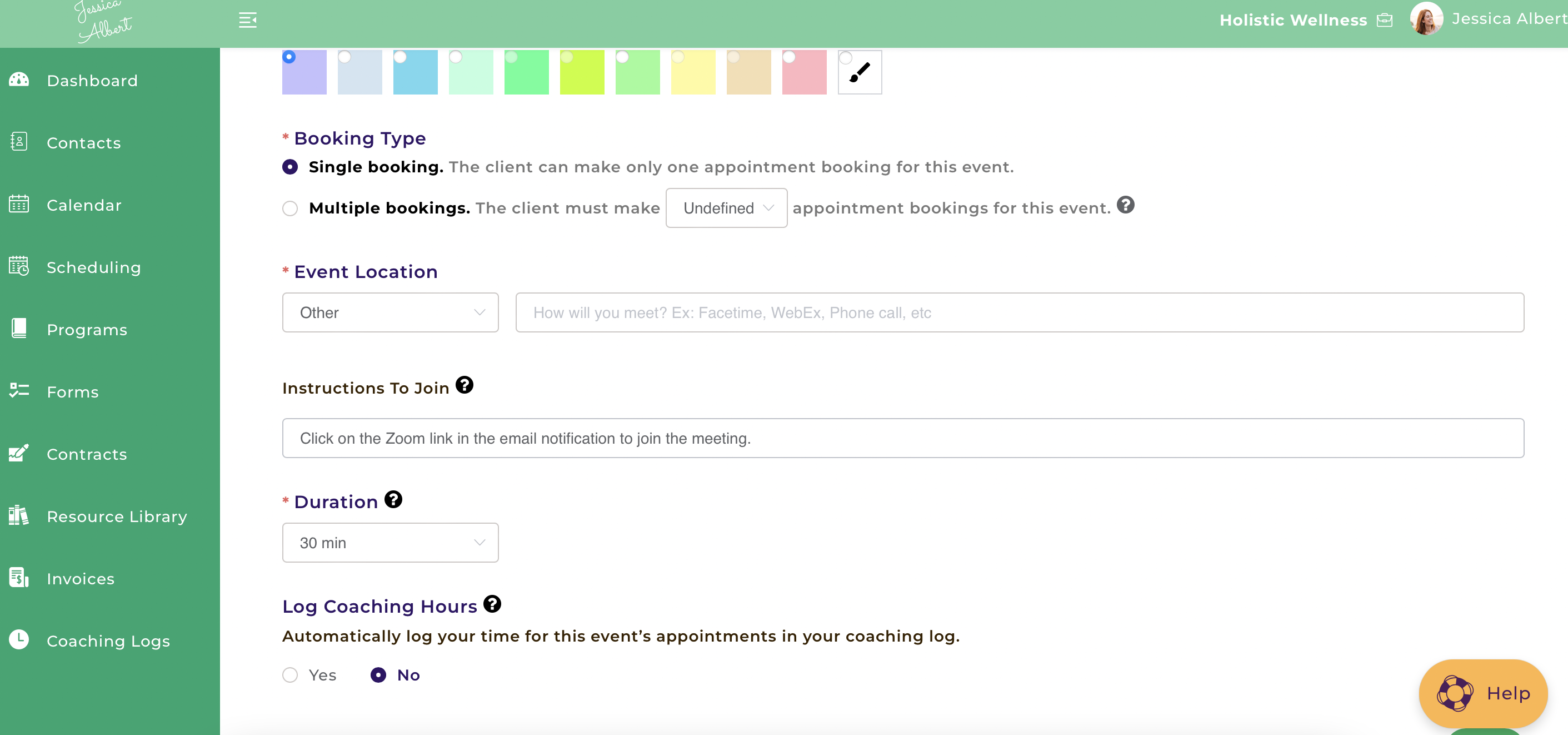Go to Invoices in the sidebar

pos(81,579)
